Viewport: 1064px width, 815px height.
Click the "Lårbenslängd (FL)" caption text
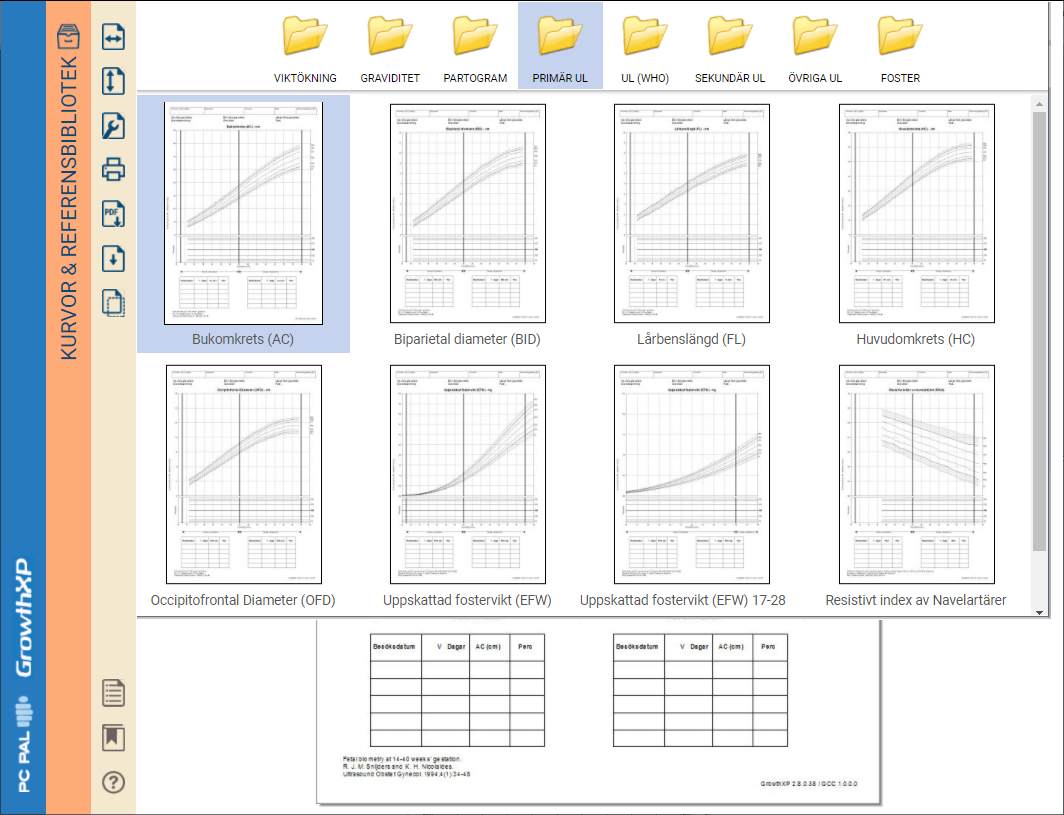coord(691,339)
